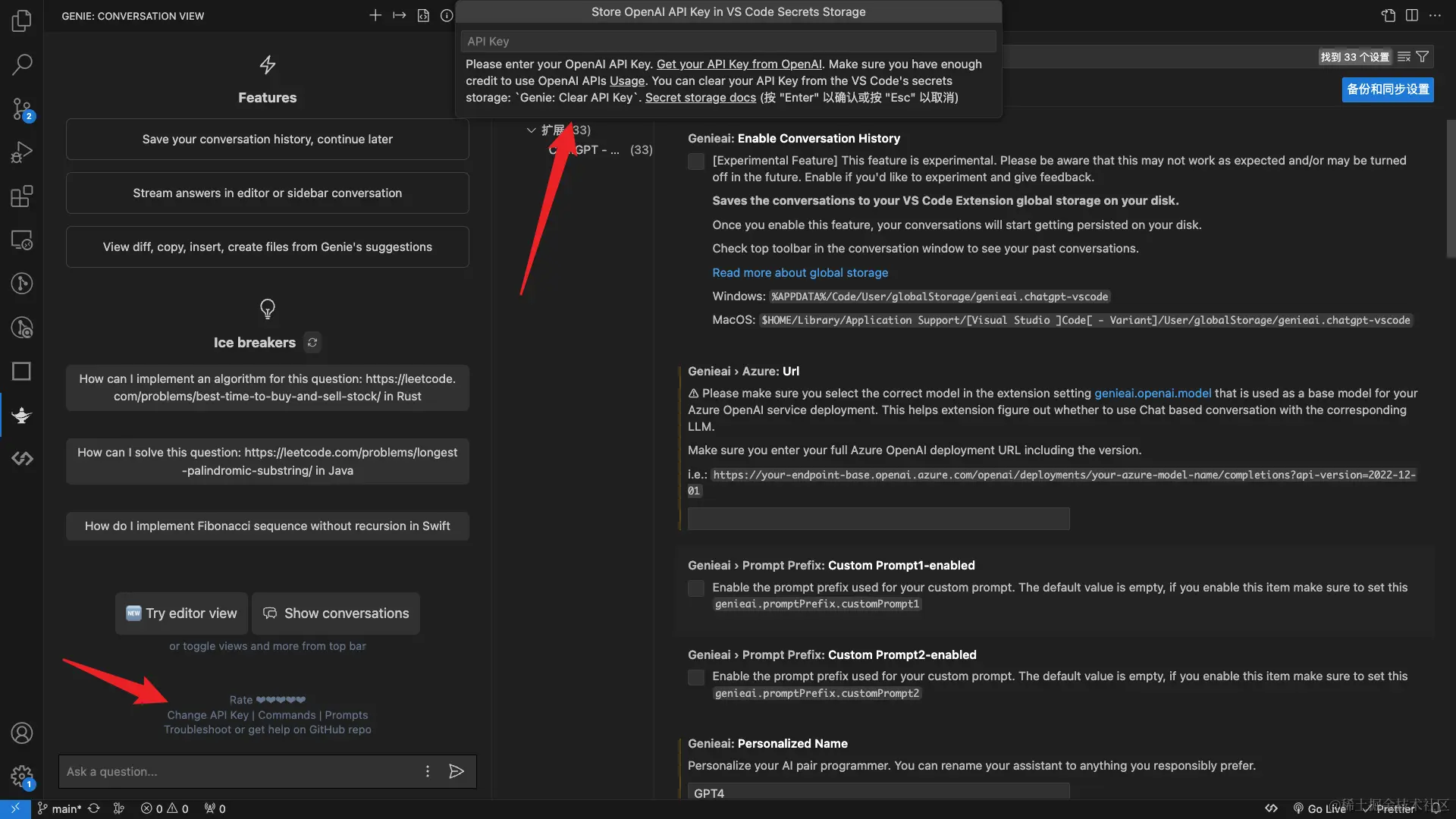Image resolution: width=1456 pixels, height=819 pixels.
Task: Open Troubleshoot or get help on GitHub repo
Action: coord(268,730)
